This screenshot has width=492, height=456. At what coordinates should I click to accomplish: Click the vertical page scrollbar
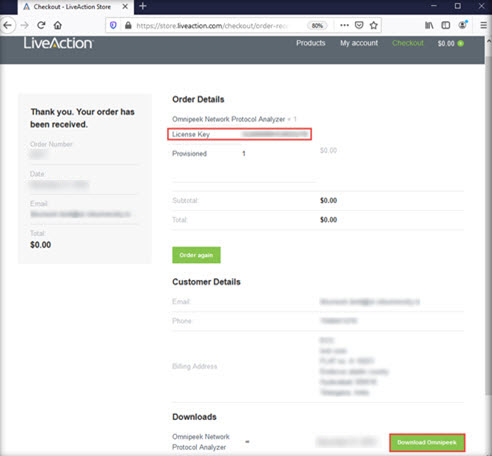[x=488, y=227]
